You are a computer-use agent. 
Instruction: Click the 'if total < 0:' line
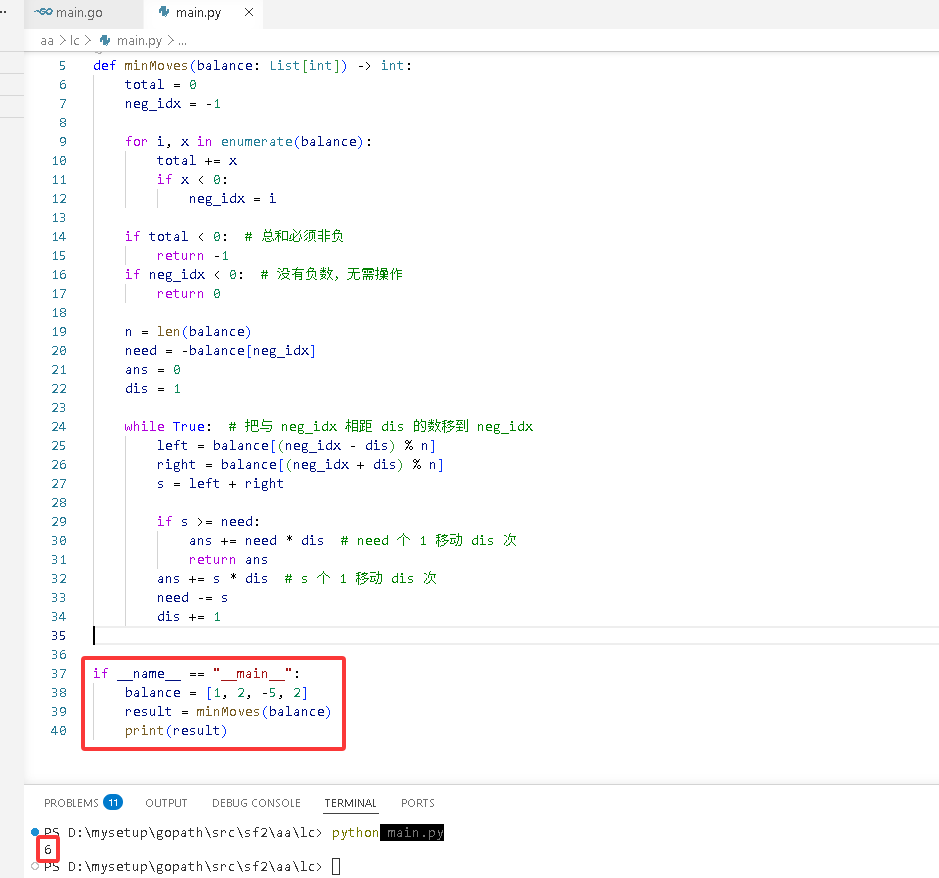pyautogui.click(x=176, y=237)
